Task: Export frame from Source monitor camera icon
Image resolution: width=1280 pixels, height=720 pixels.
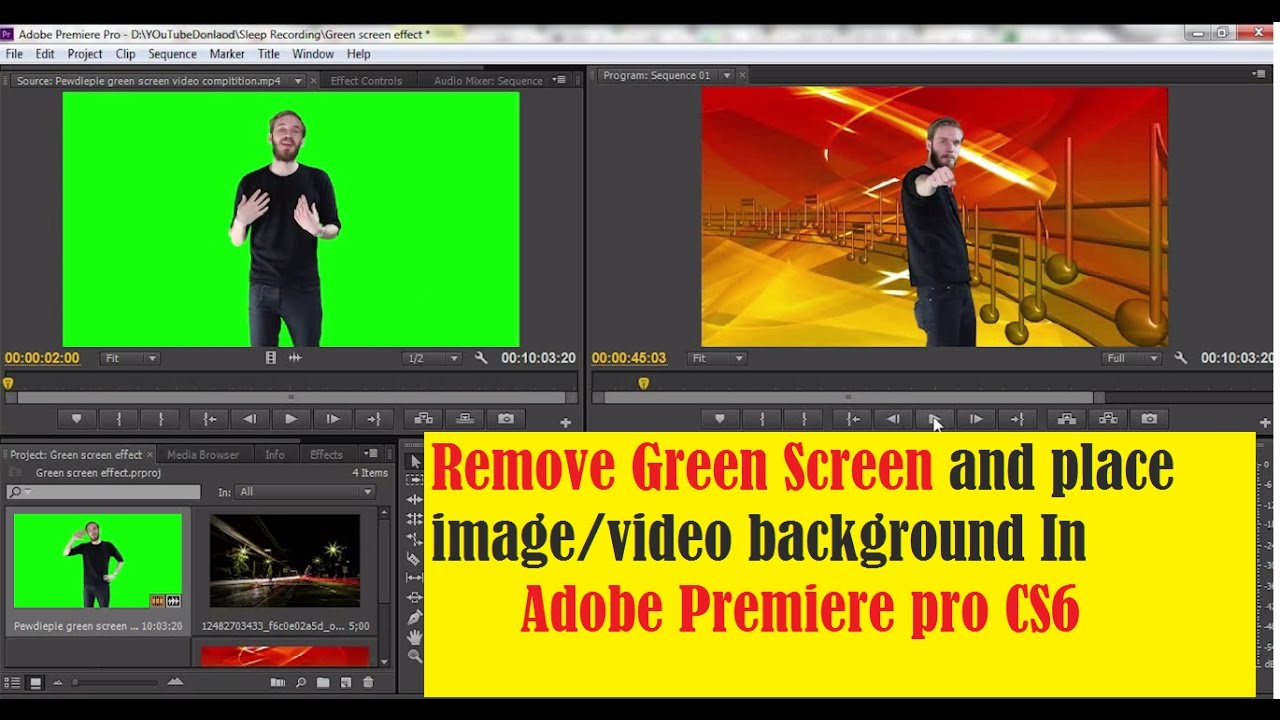Action: [506, 419]
